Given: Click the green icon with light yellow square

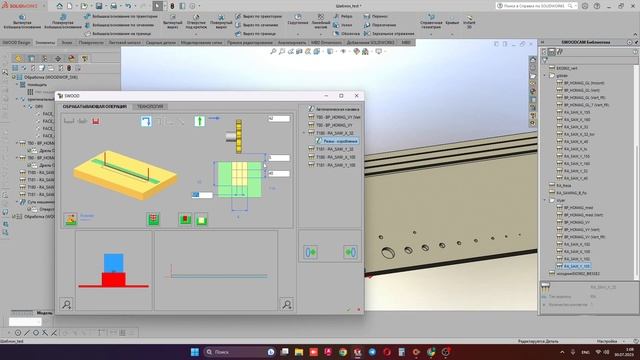Looking at the screenshot, I should coord(201,219).
